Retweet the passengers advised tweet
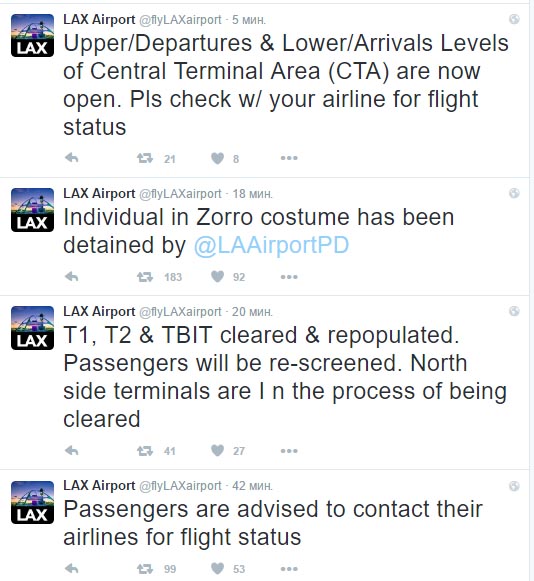 (x=145, y=569)
